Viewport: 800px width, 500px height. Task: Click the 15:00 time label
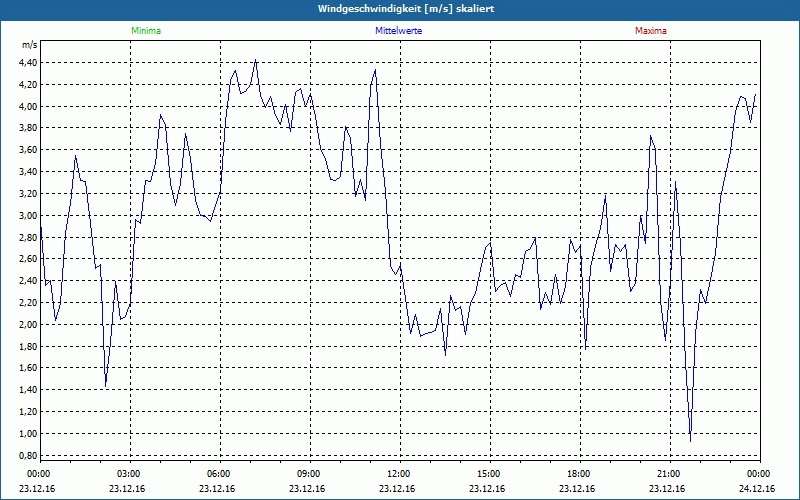pos(490,474)
